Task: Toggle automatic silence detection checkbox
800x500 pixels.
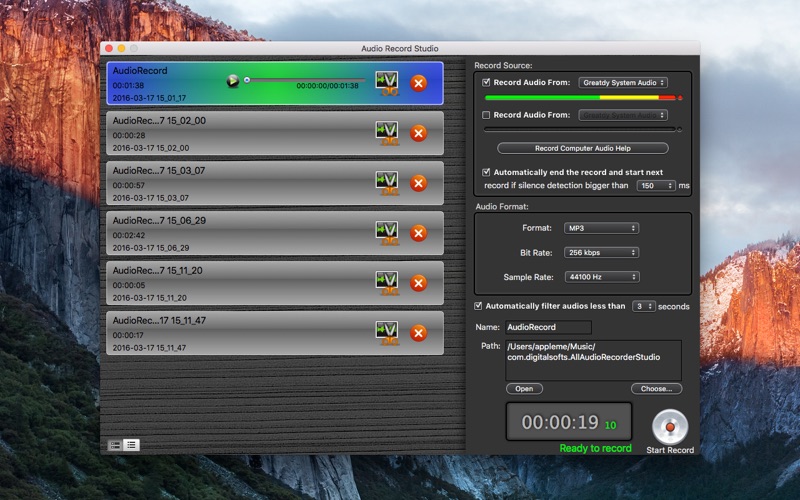Action: click(486, 172)
